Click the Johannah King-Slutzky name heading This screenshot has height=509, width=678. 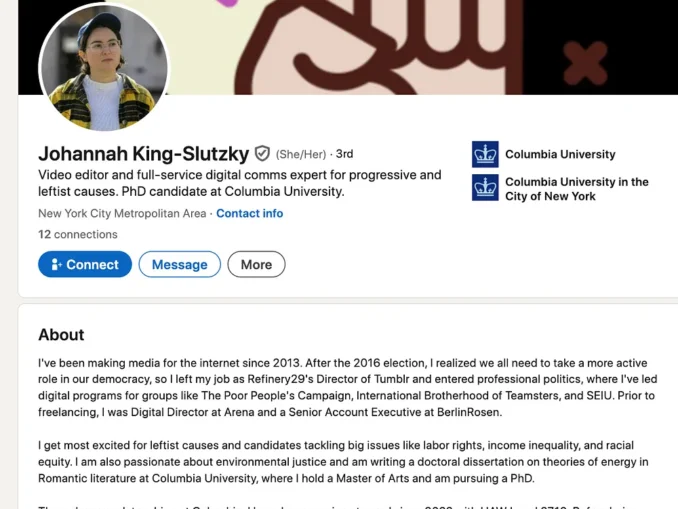[x=143, y=154]
